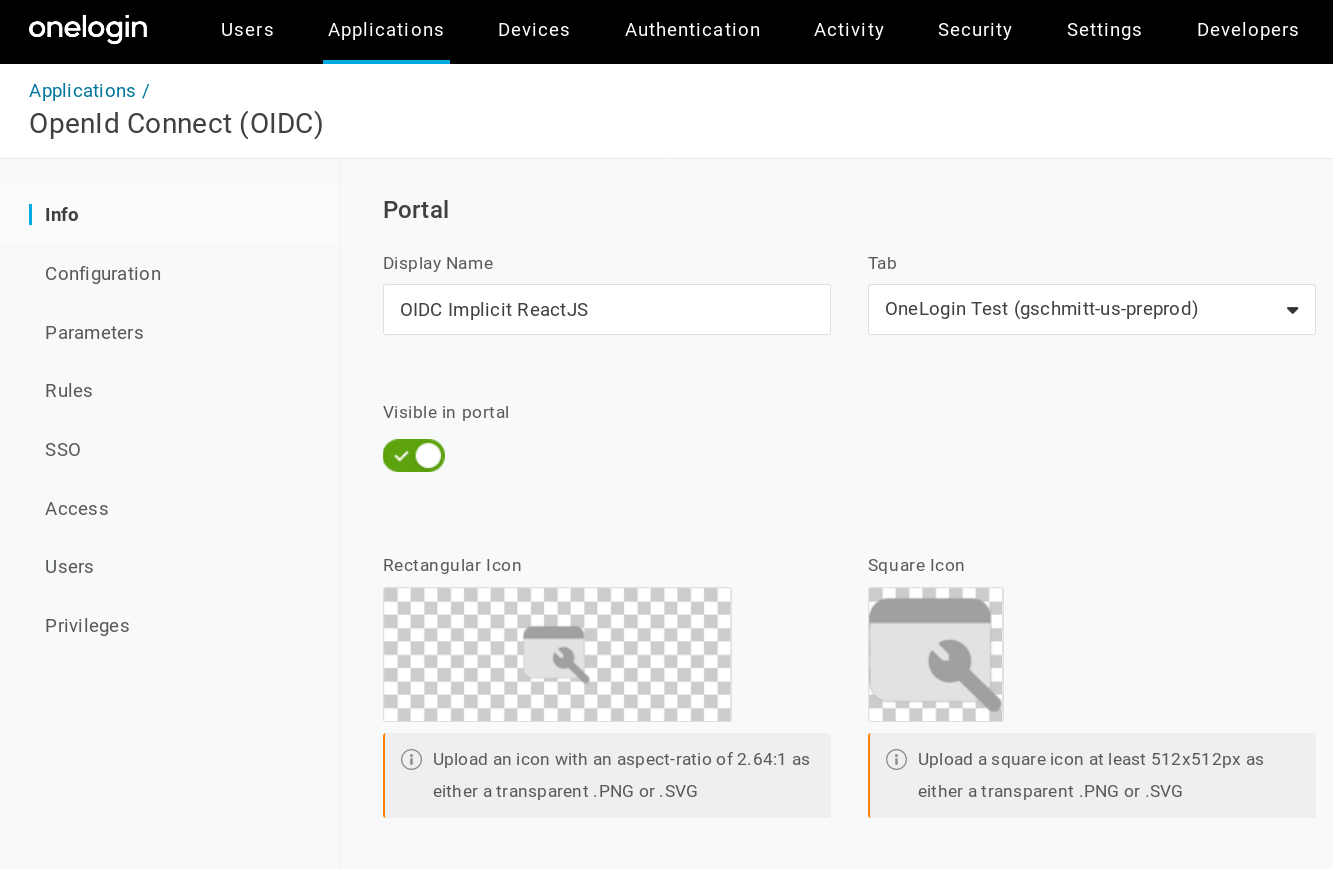
Task: Open the Authentication menu
Action: (x=693, y=30)
